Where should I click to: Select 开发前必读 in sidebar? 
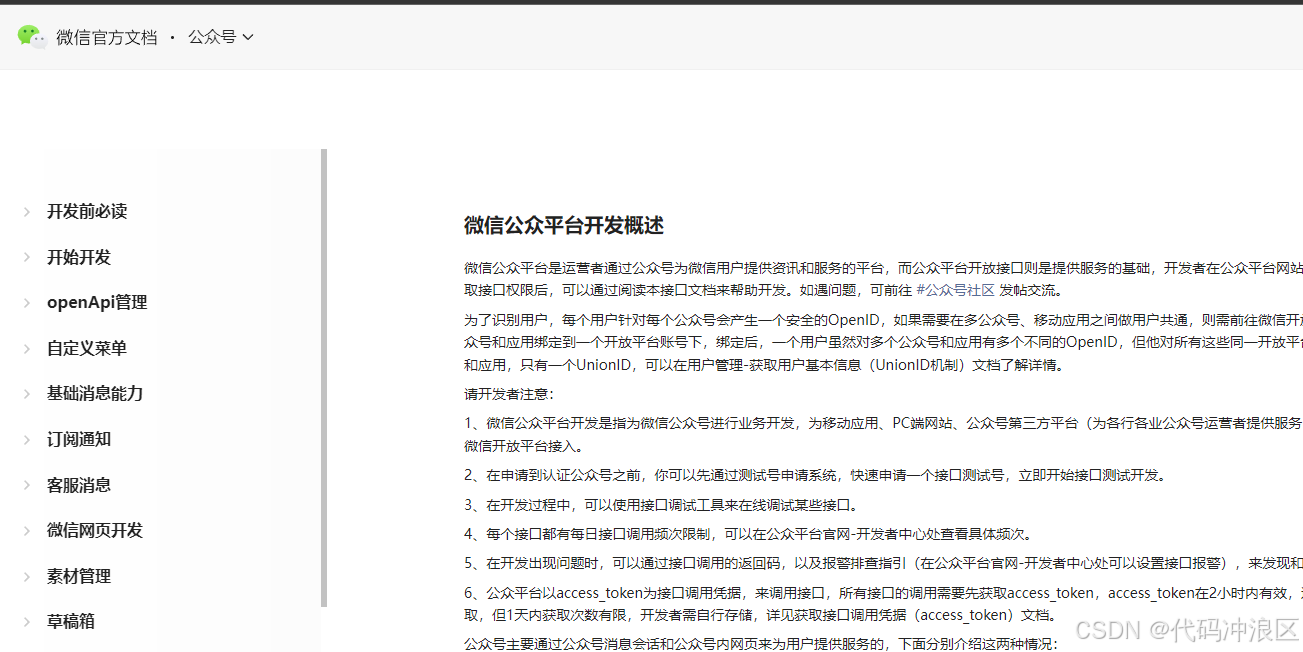(87, 211)
